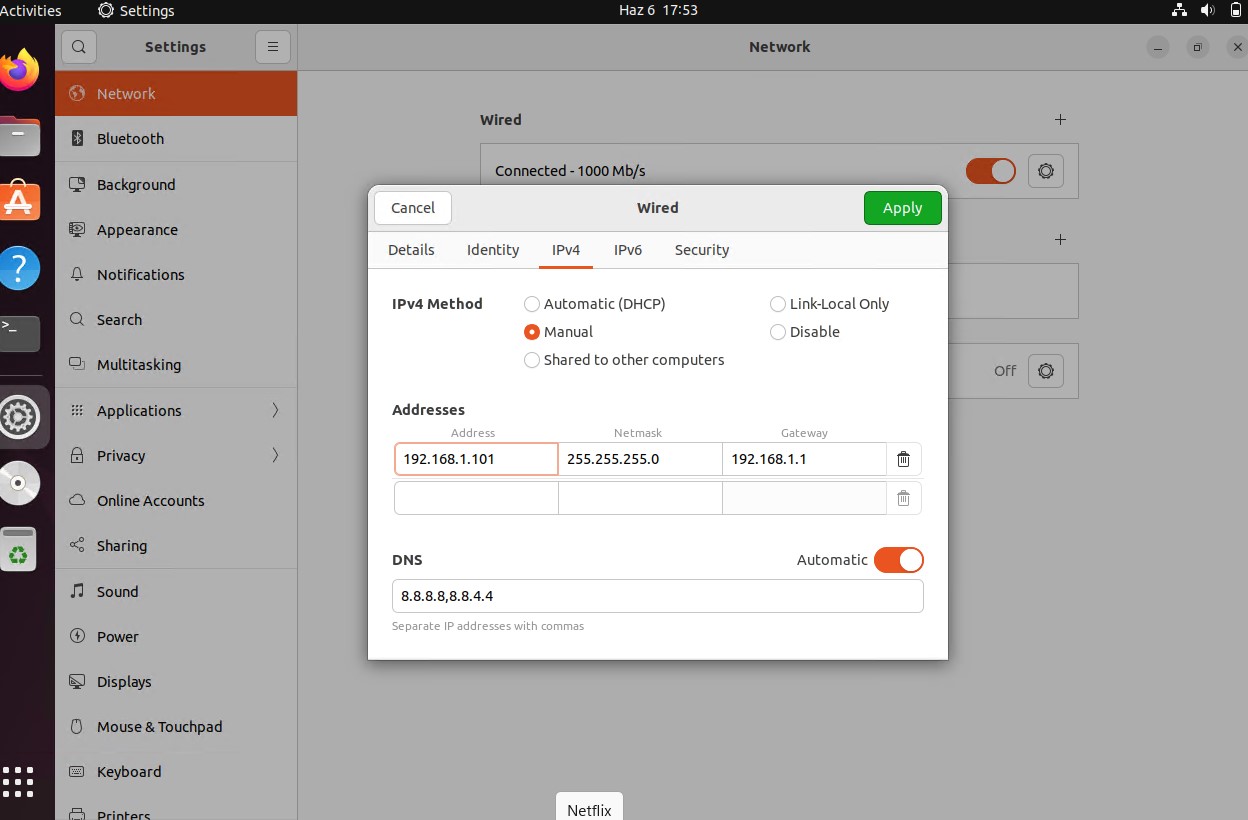The image size is (1248, 820).
Task: Open wired connection gear settings
Action: point(1046,171)
